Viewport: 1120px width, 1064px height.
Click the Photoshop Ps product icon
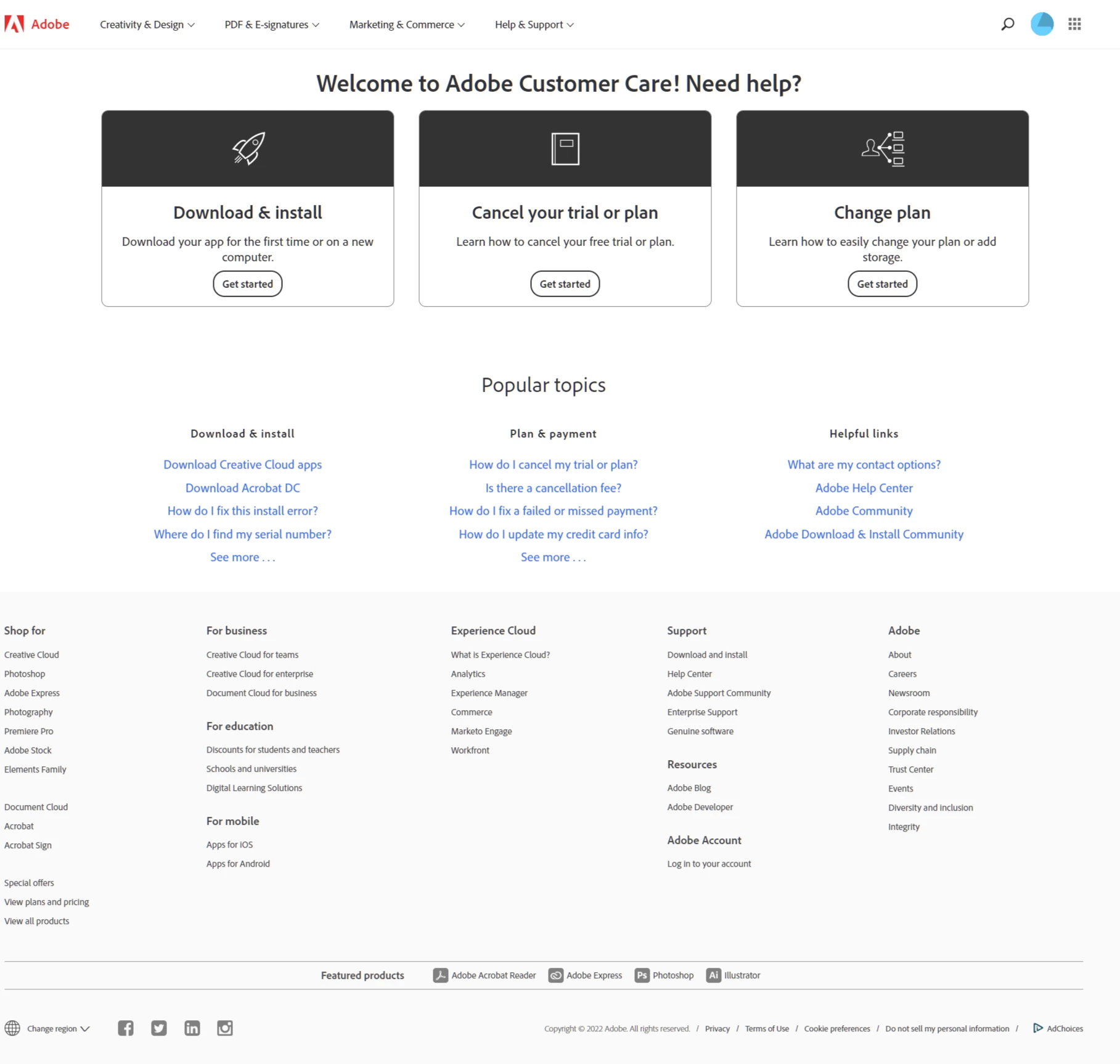coord(642,975)
